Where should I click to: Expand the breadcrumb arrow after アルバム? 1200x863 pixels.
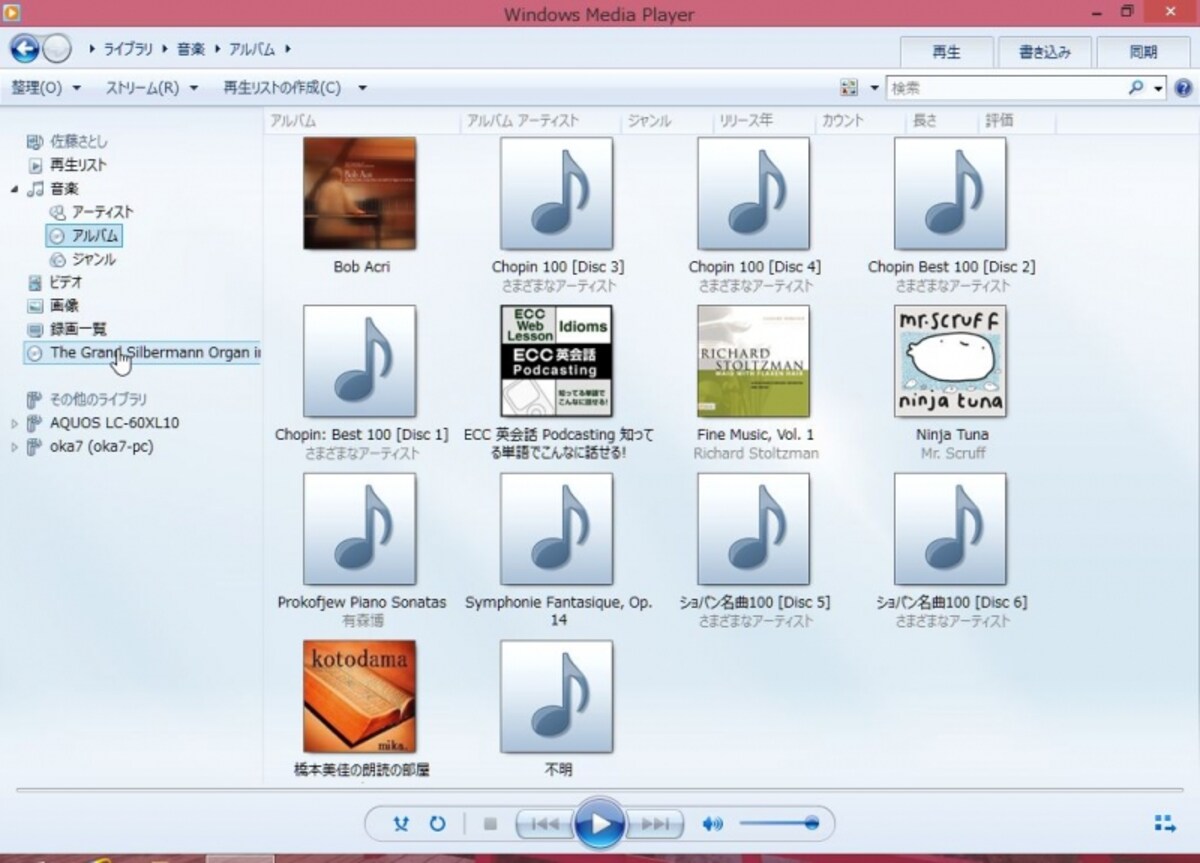(288, 48)
